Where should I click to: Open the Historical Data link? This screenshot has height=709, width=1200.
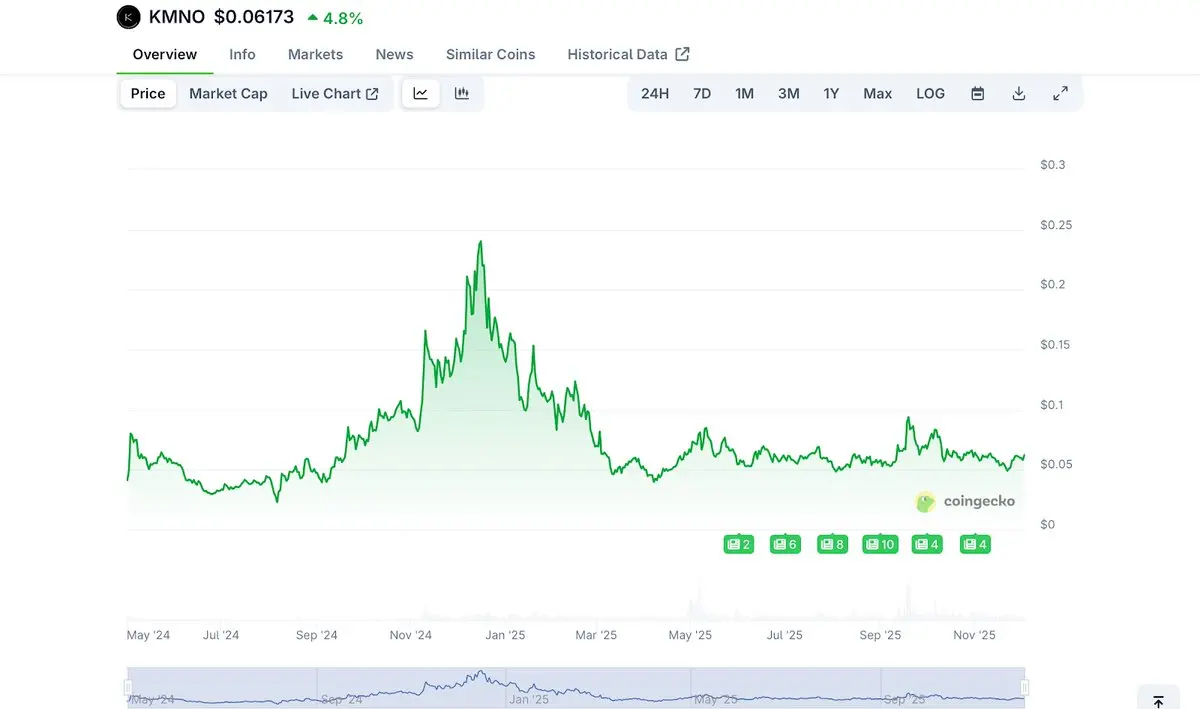[628, 55]
